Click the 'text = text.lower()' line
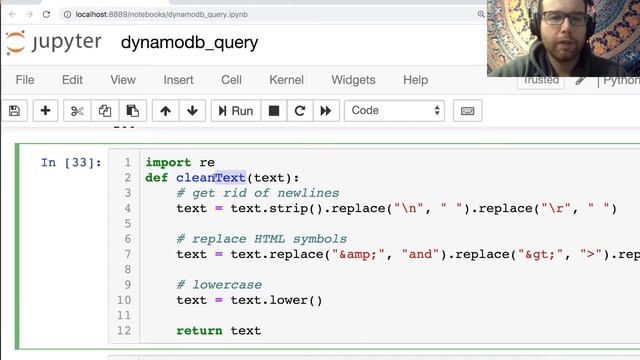 [x=249, y=300]
